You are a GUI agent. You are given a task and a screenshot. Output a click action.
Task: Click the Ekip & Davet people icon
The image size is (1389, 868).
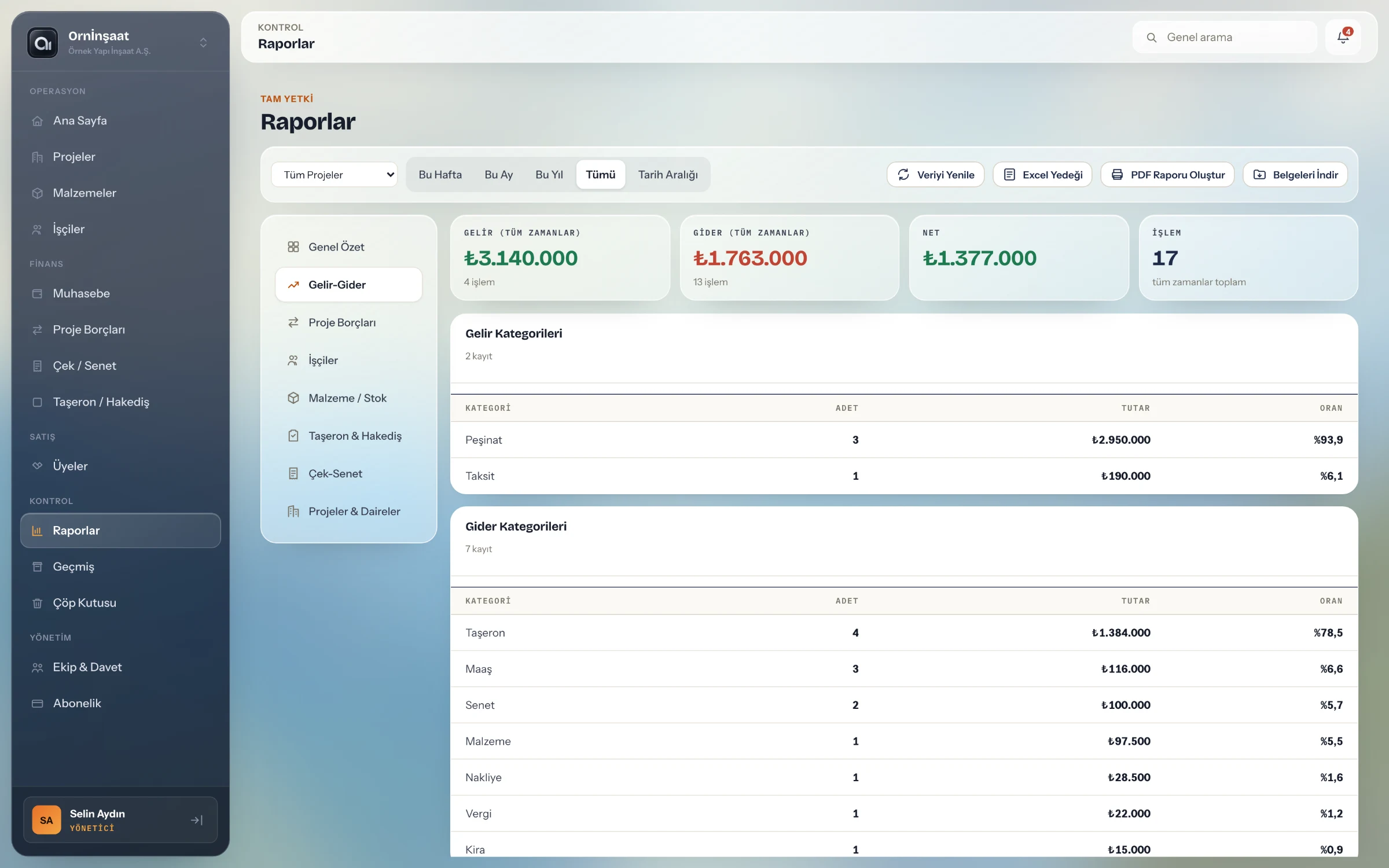coord(38,667)
